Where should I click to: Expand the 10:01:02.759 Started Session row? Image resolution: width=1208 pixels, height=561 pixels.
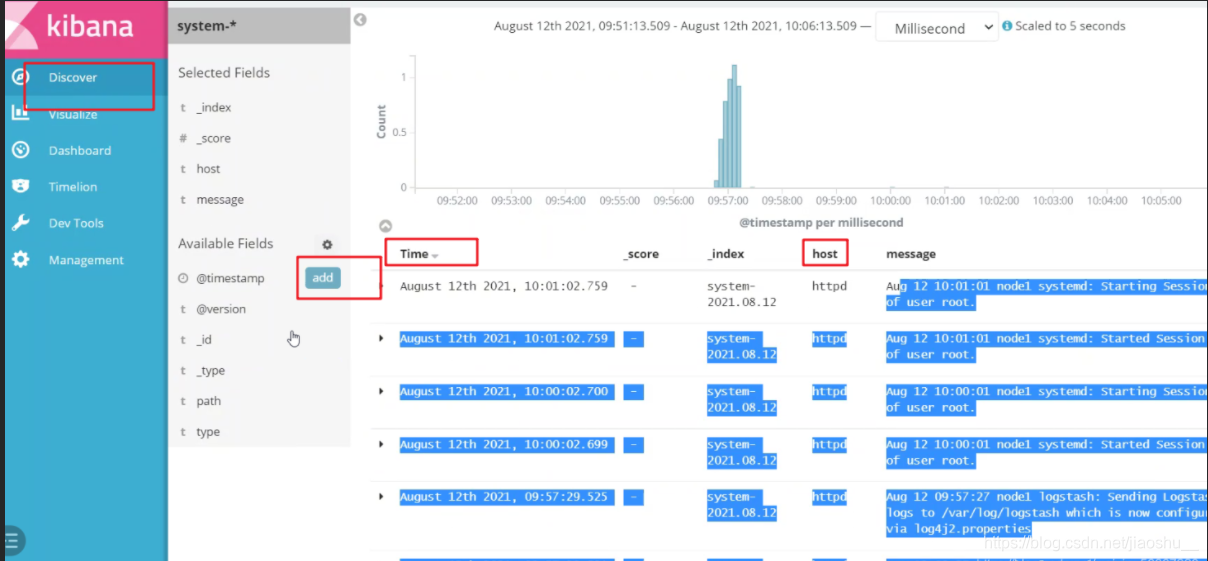pos(381,338)
